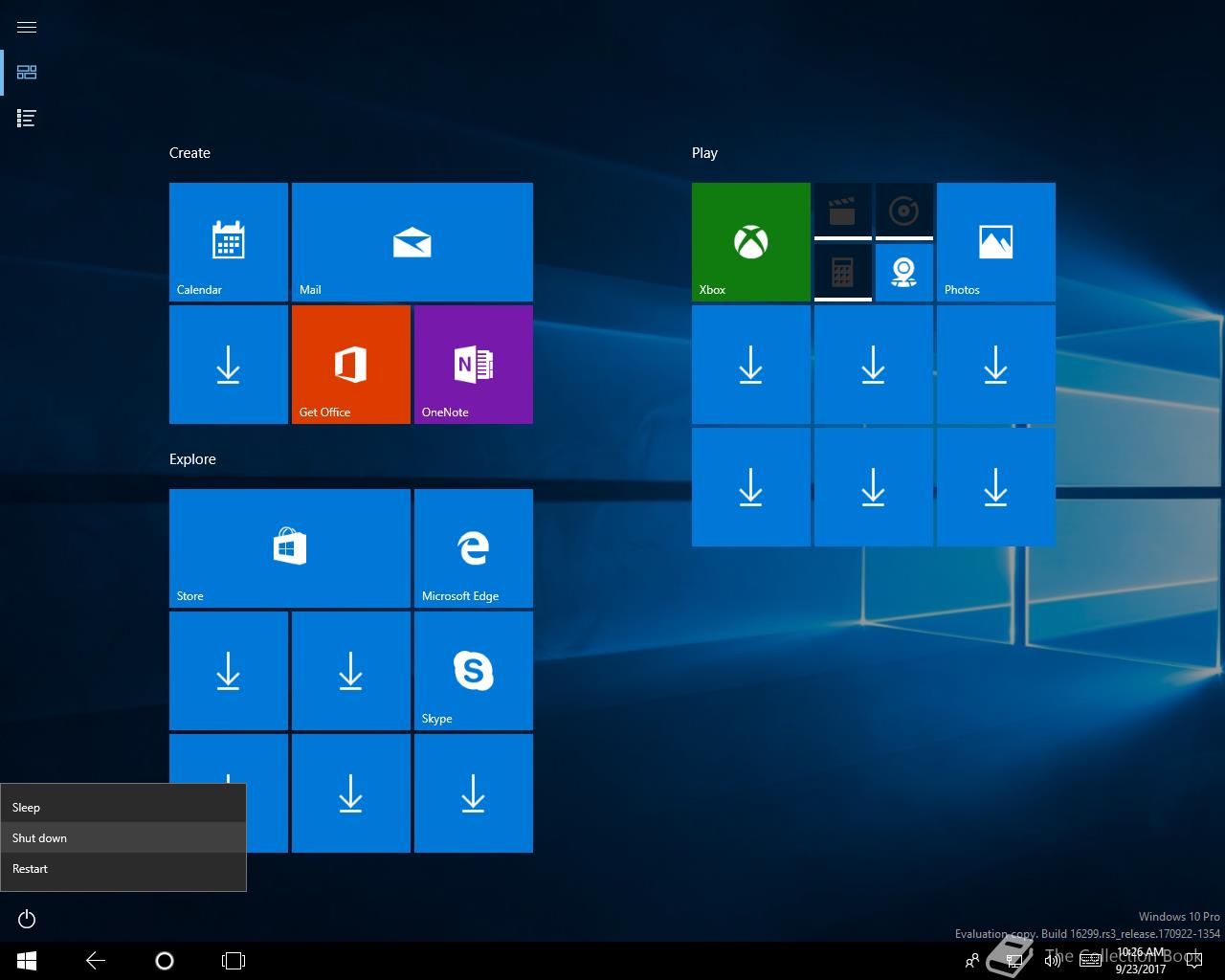Open the Maps small tile
1225x980 pixels.
point(904,273)
